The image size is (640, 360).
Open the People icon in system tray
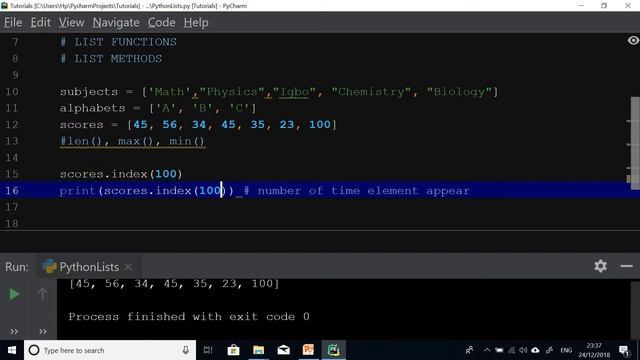pyautogui.click(x=469, y=350)
